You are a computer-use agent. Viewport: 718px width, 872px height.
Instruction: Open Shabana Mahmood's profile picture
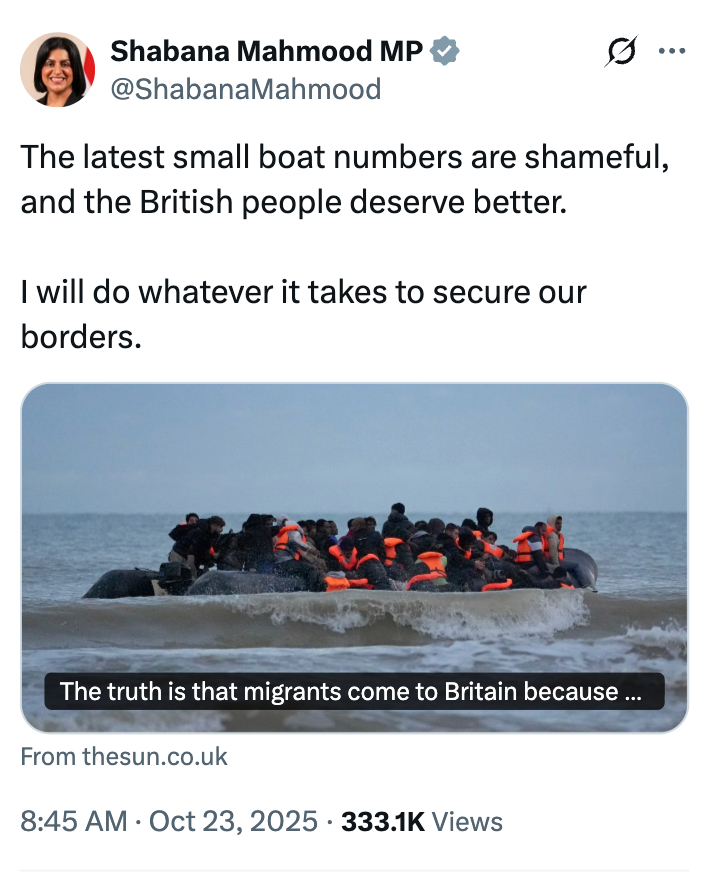(58, 69)
